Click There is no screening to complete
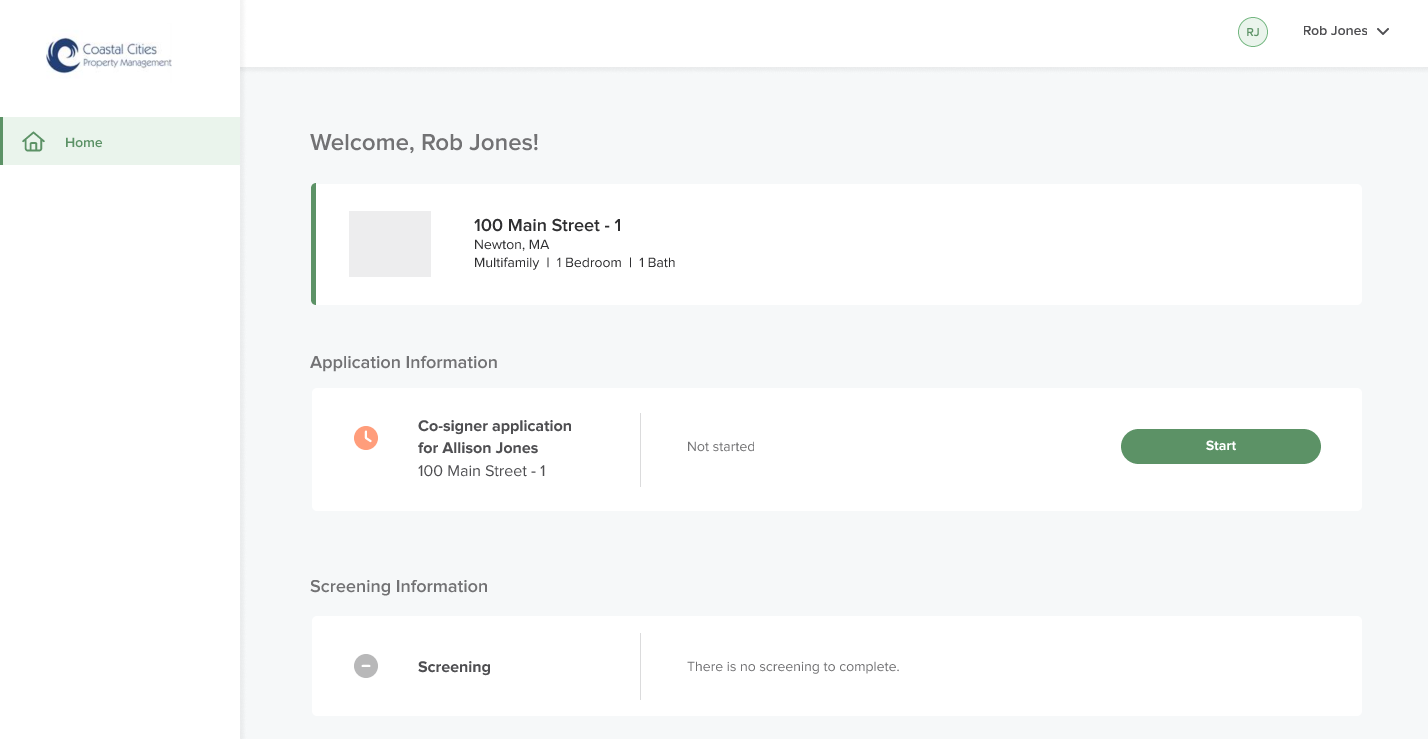 [x=793, y=667]
